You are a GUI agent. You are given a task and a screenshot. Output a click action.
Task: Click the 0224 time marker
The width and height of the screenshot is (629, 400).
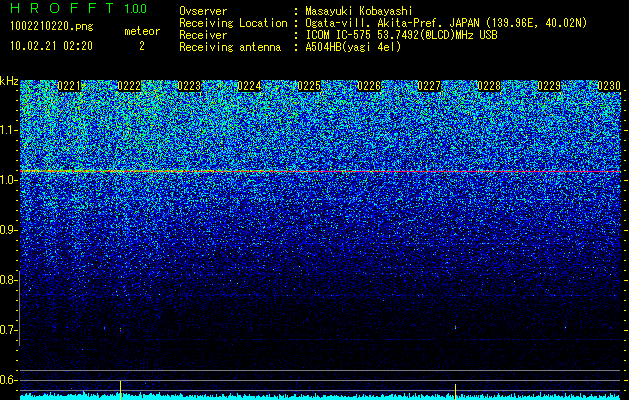pyautogui.click(x=249, y=86)
